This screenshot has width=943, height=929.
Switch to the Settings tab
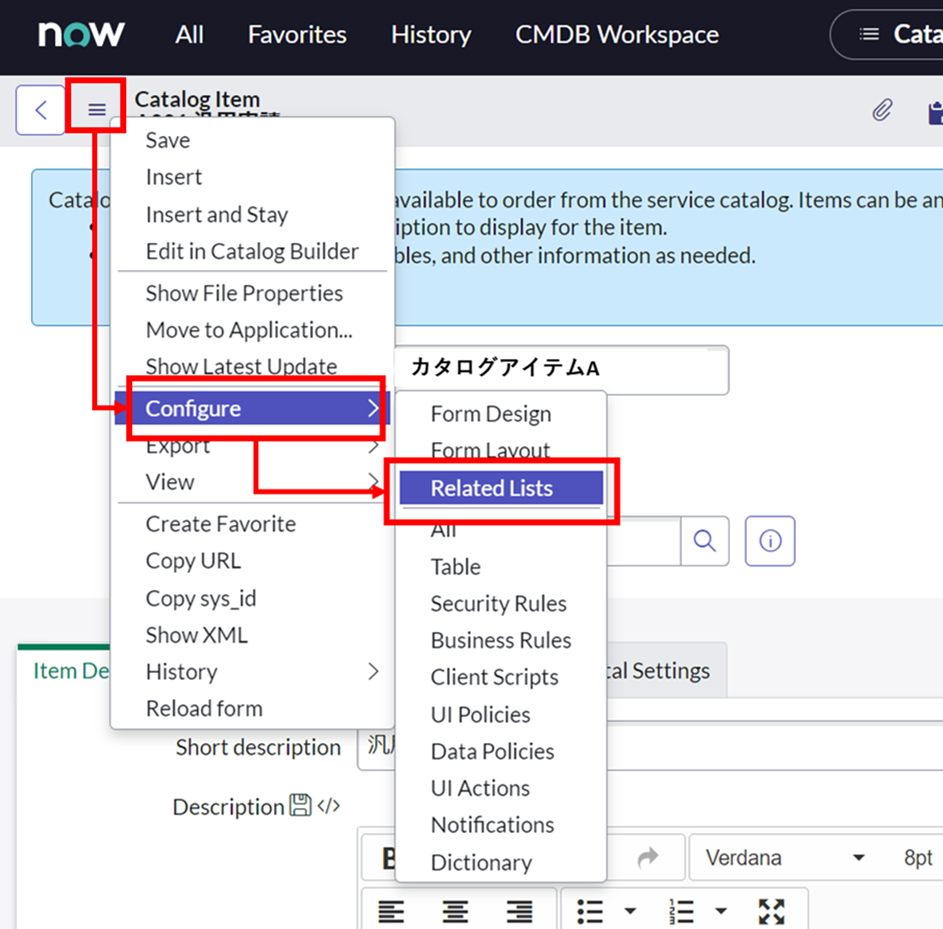pyautogui.click(x=666, y=670)
